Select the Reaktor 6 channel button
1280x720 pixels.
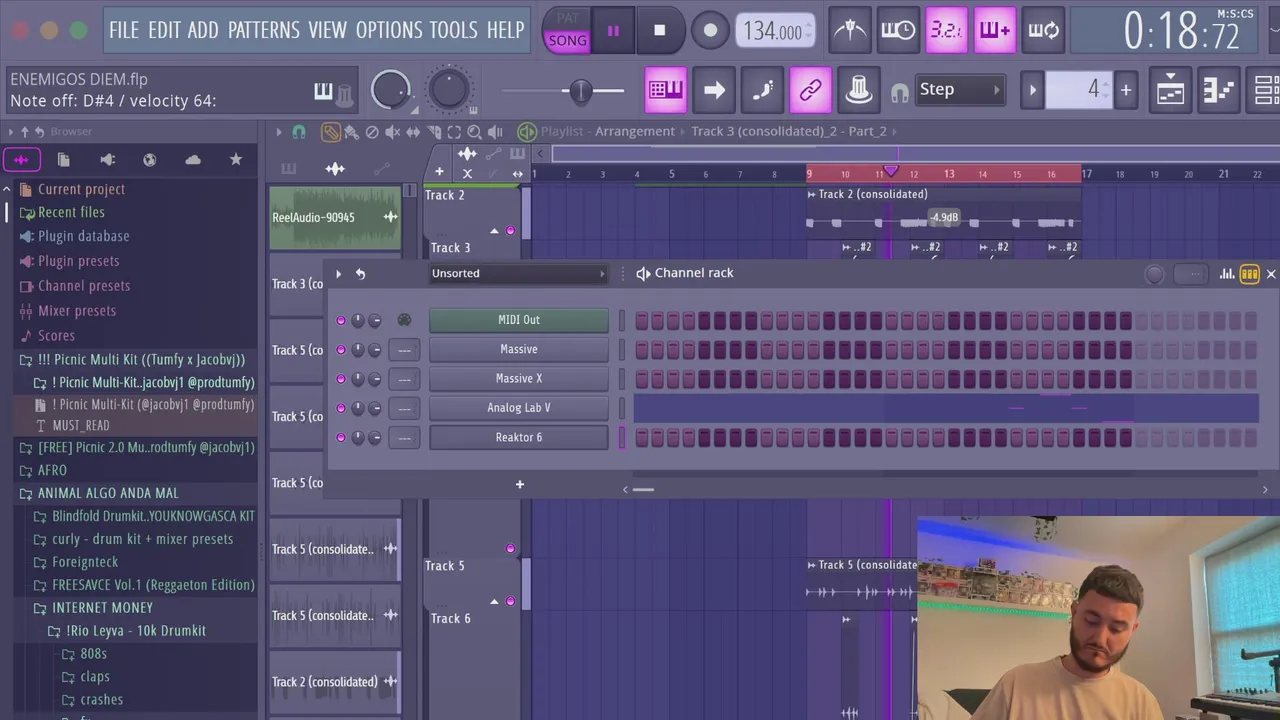(518, 437)
